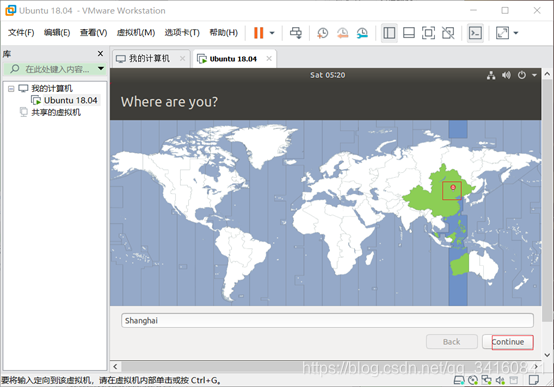
Task: Switch to the Ubuntu 18.04 tab
Action: pos(233,59)
